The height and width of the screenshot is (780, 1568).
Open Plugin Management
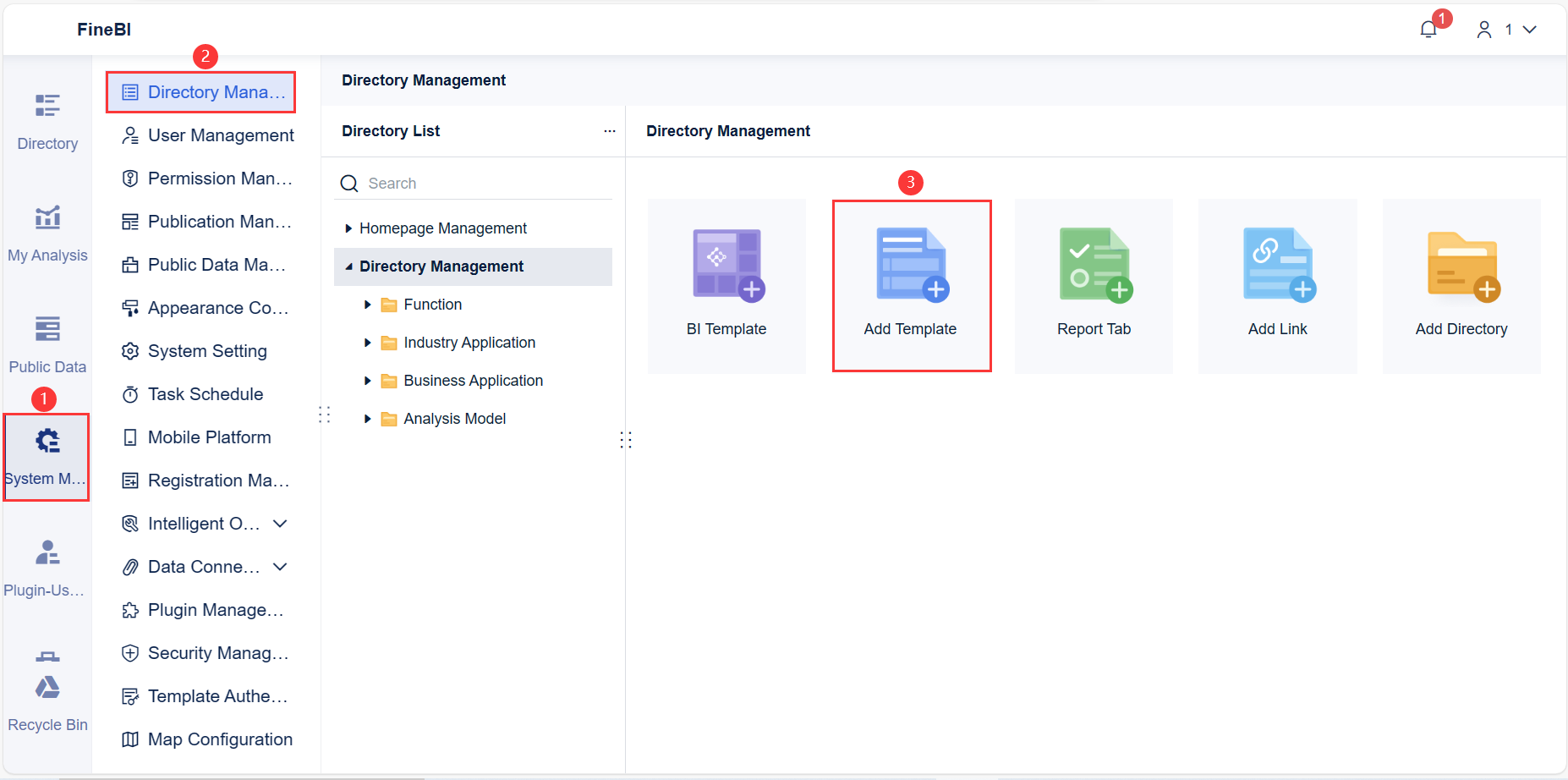tap(217, 609)
